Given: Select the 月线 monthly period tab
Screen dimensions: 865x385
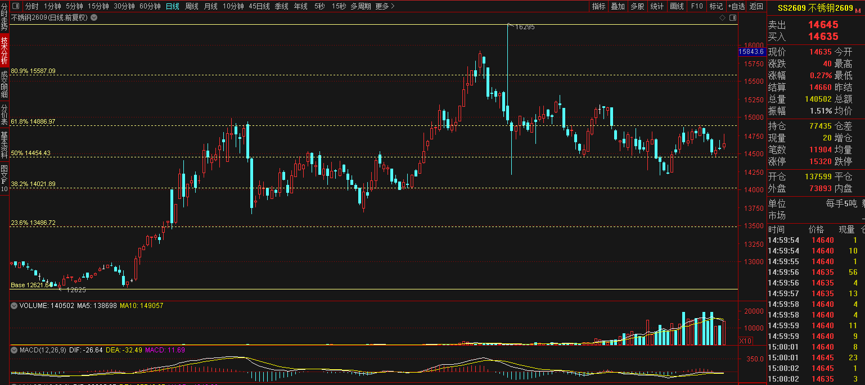Looking at the screenshot, I should (x=210, y=7).
